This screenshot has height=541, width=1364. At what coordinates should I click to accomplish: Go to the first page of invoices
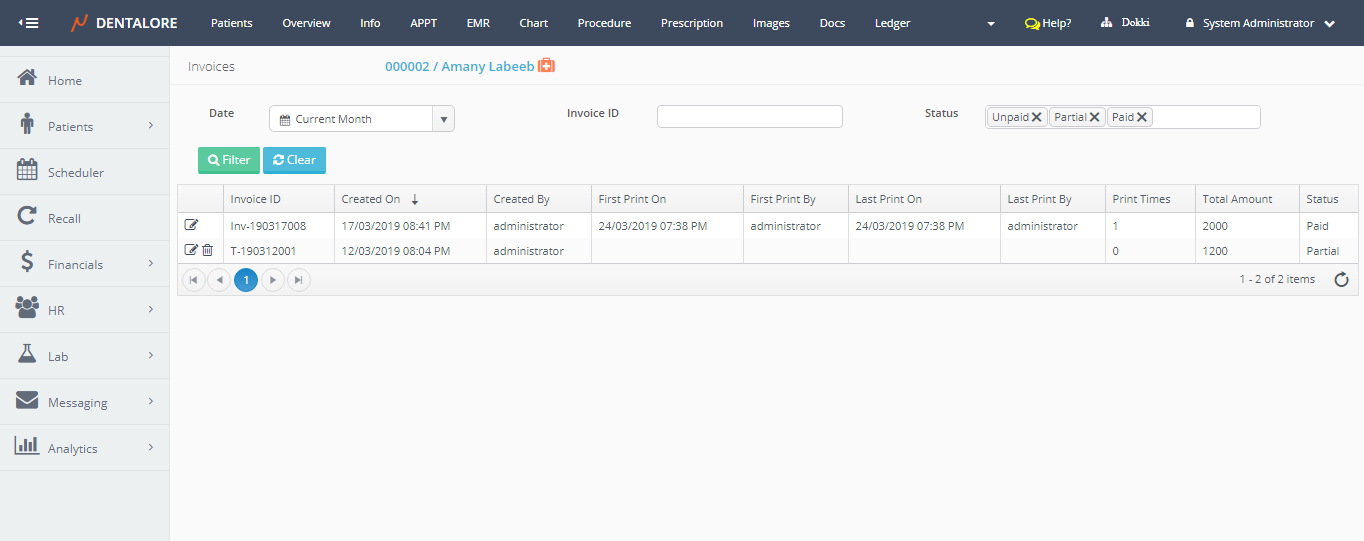point(193,281)
